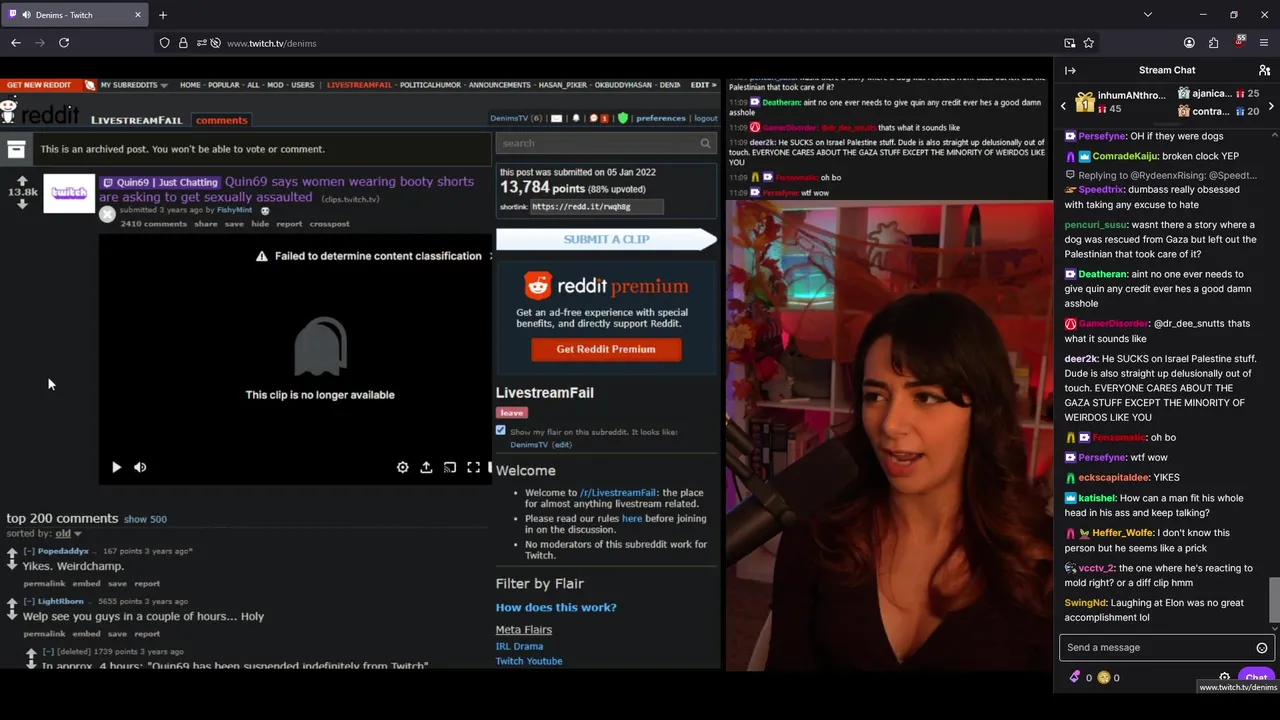Open browser hamburger application menu
1280x720 pixels.
coord(1265,43)
